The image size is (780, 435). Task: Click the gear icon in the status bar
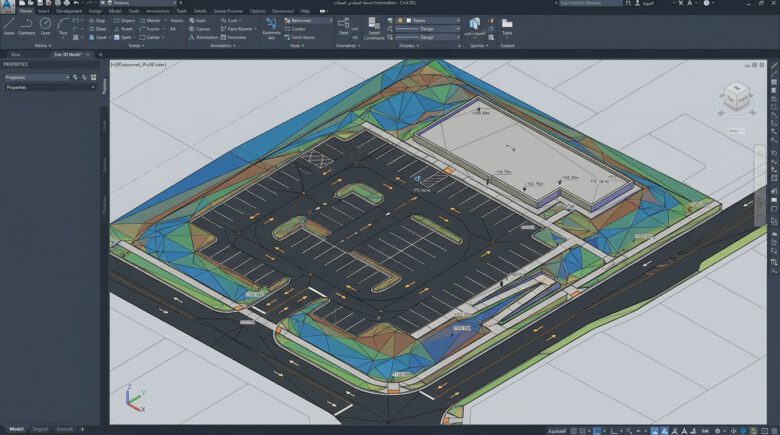coord(717,431)
